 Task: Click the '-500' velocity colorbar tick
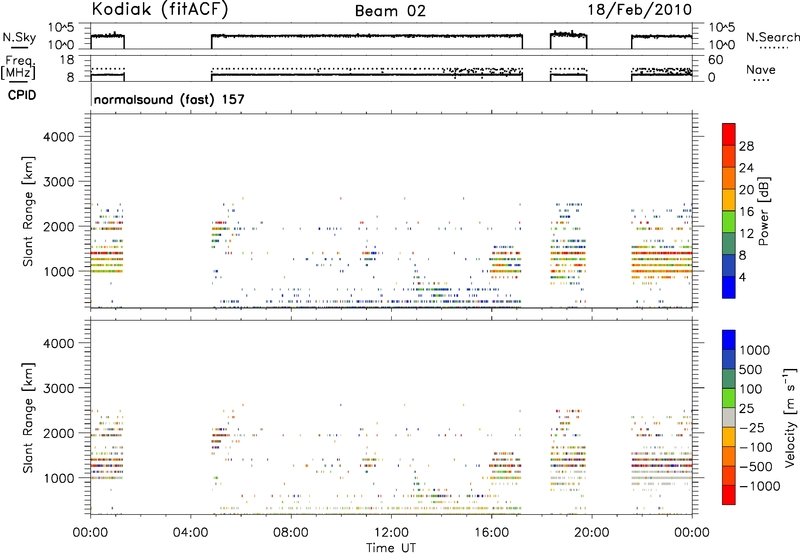click(x=755, y=467)
